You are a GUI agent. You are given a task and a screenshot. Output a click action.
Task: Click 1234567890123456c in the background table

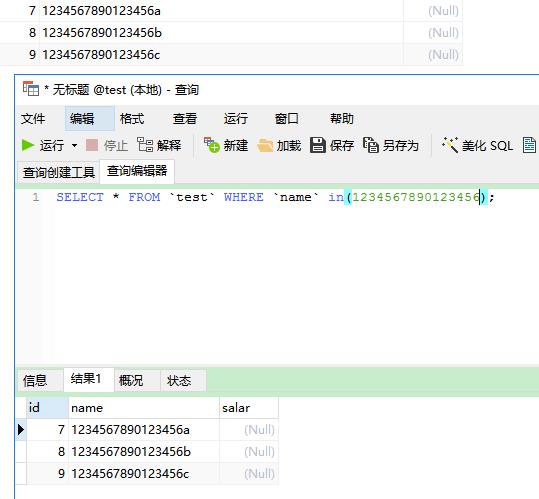point(101,55)
